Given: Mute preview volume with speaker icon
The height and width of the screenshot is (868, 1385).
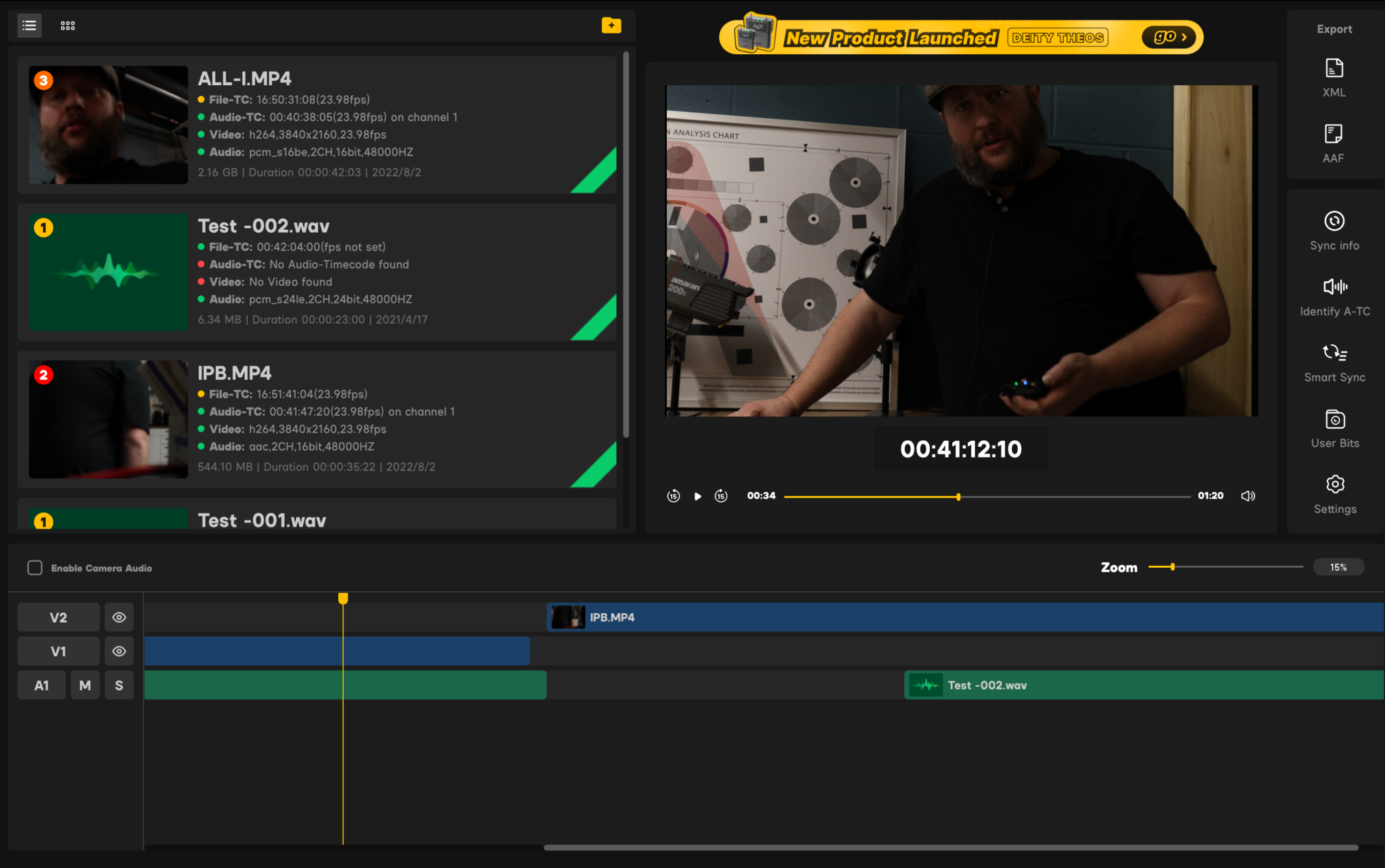Looking at the screenshot, I should [x=1248, y=496].
